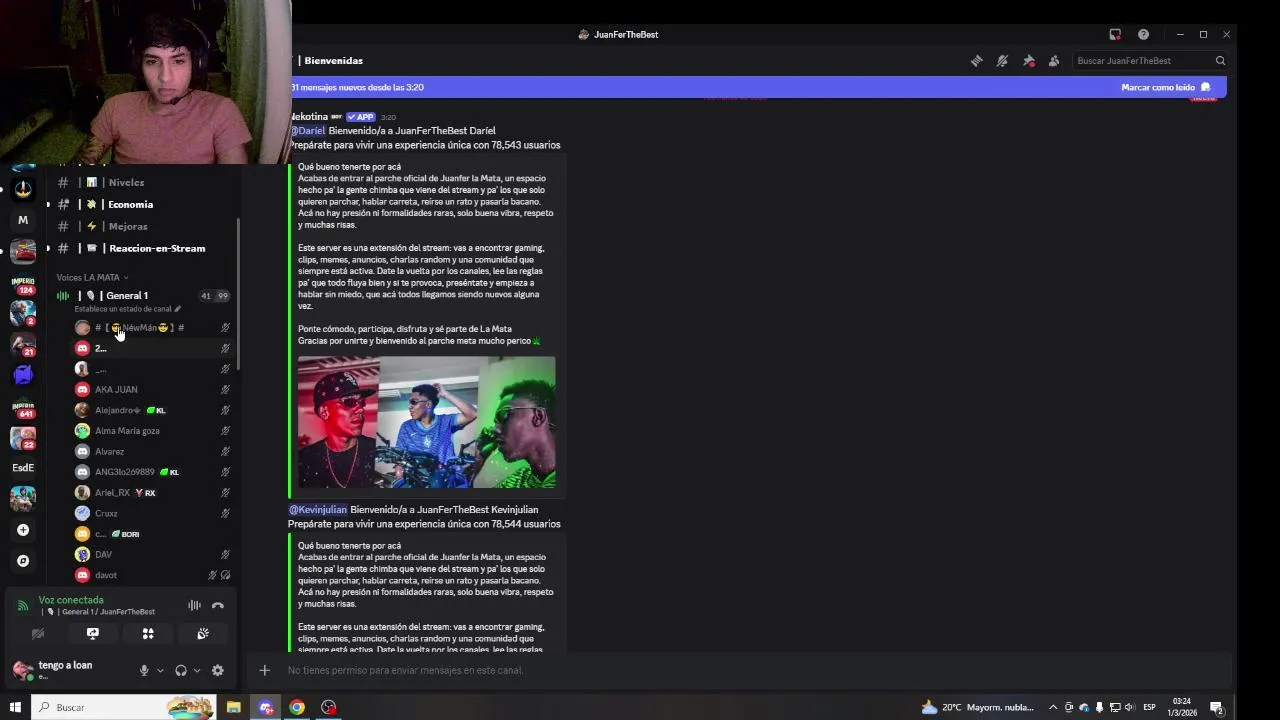Open server icon with 124 badge
The height and width of the screenshot is (720, 1280).
pos(23,284)
